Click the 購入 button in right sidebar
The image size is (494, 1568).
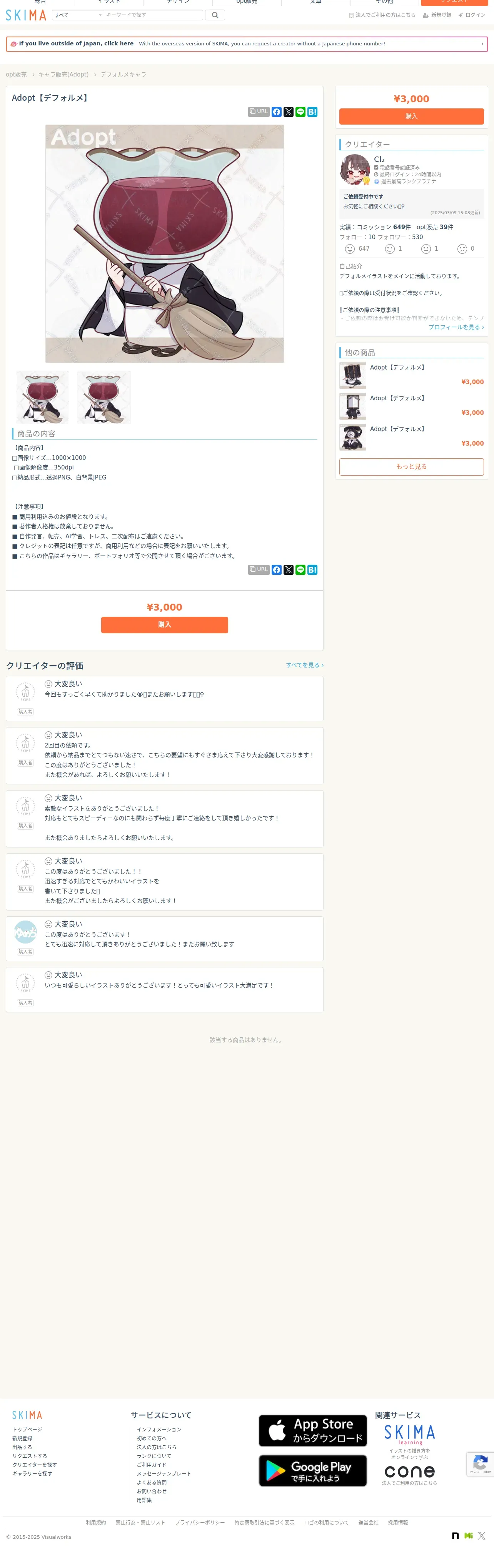tap(411, 116)
